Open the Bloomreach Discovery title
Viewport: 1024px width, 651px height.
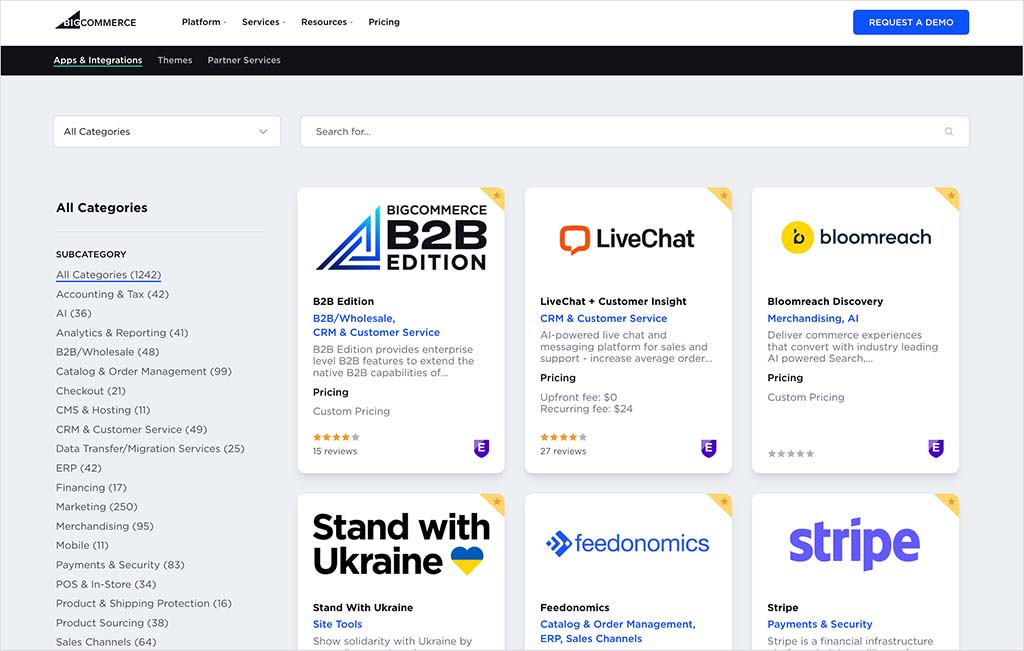[825, 302]
